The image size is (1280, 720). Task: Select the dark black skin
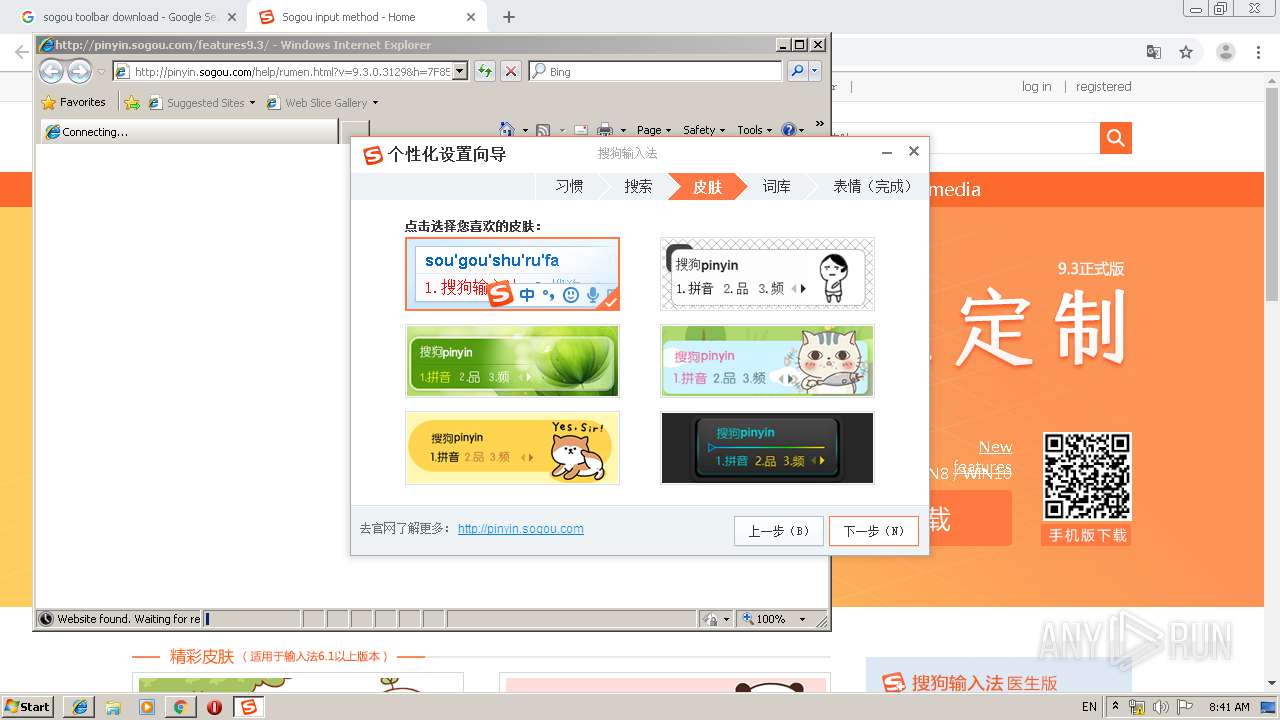[767, 448]
